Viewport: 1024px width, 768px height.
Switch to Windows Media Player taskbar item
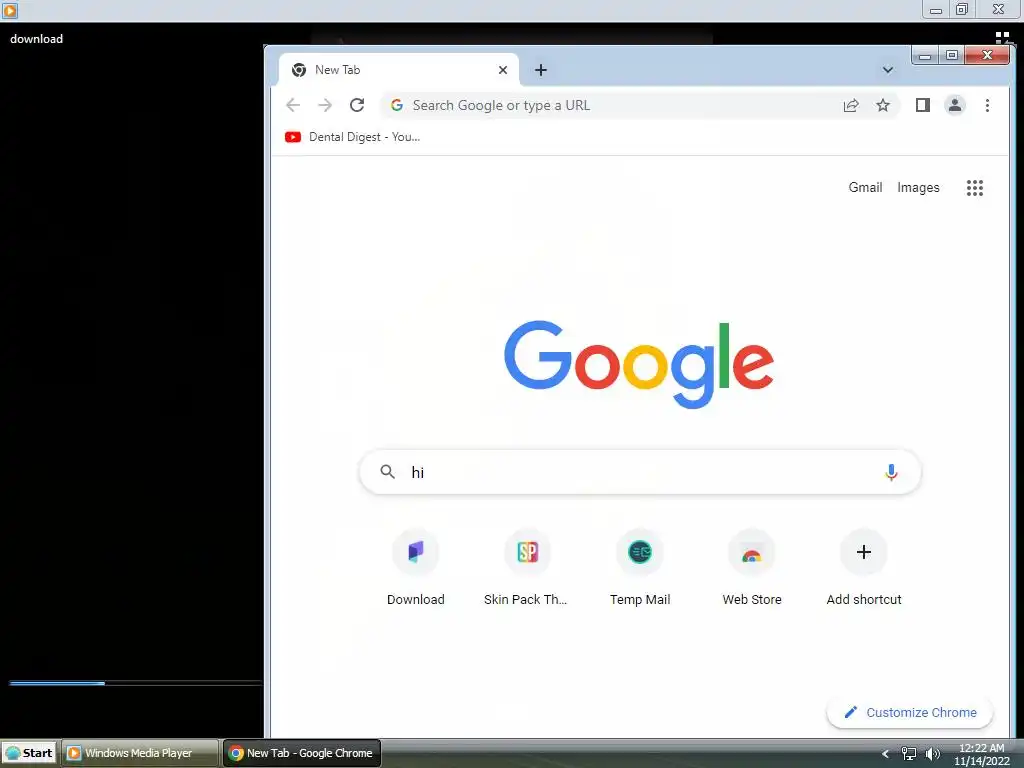[x=140, y=753]
